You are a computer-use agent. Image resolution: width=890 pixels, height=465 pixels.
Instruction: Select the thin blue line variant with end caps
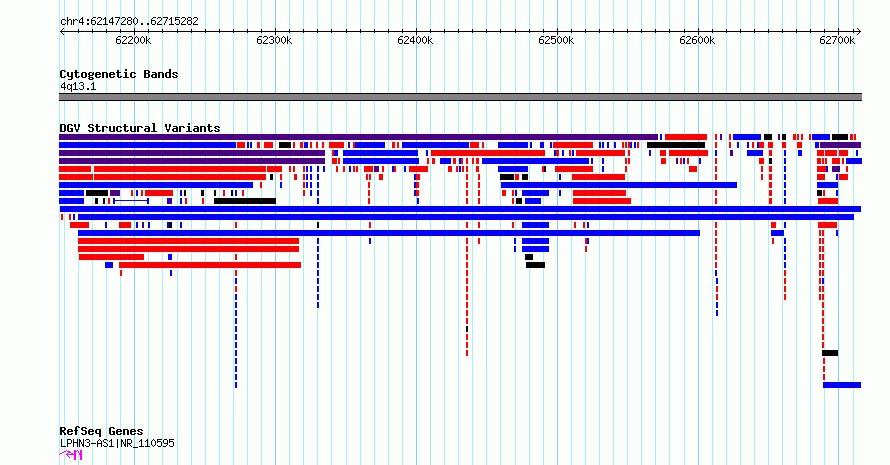(x=131, y=201)
